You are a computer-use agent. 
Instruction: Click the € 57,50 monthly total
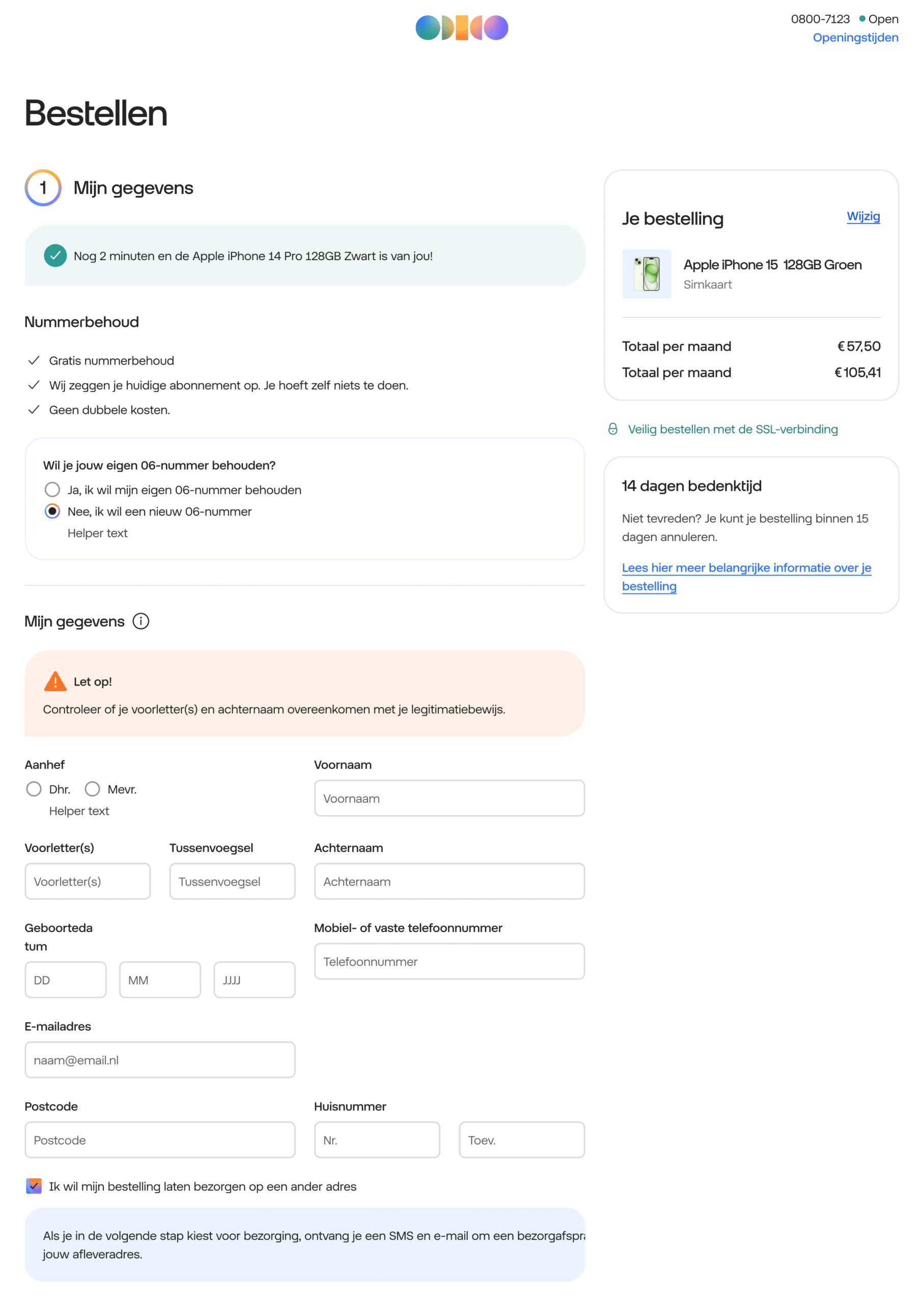click(858, 346)
